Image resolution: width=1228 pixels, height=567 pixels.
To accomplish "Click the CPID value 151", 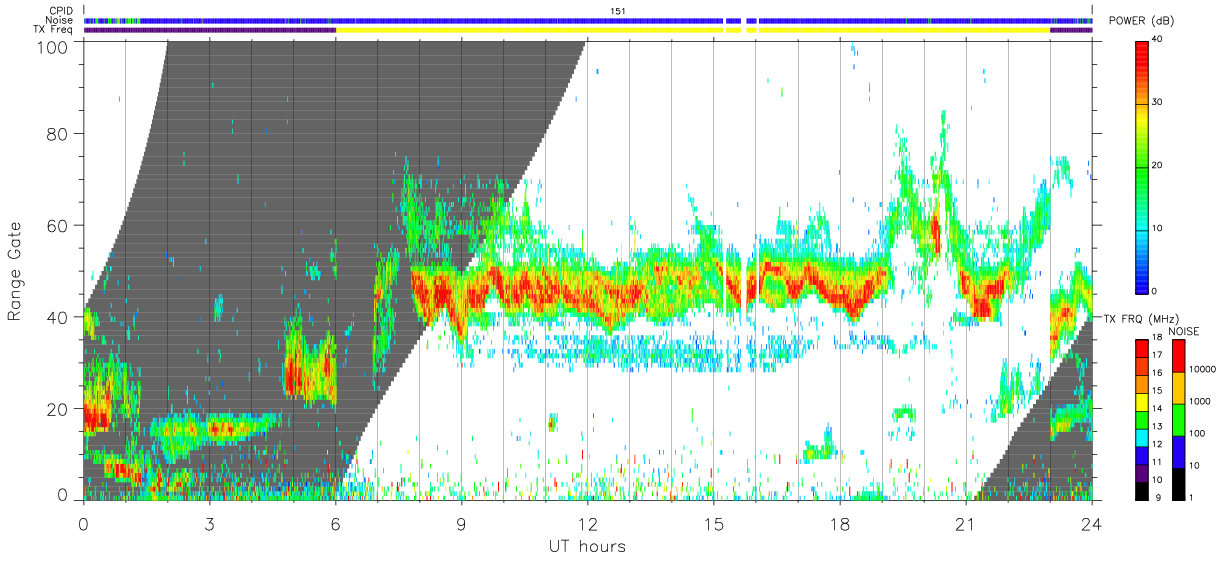I will pos(618,10).
